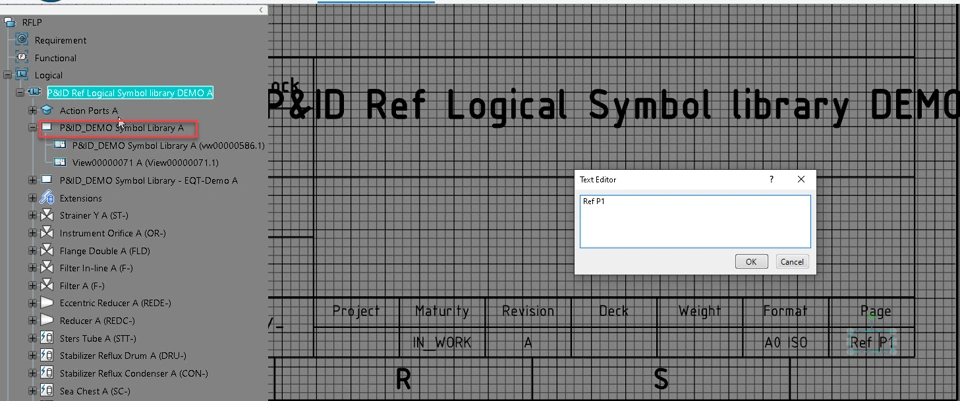Click the Extensions node icon

(47, 198)
